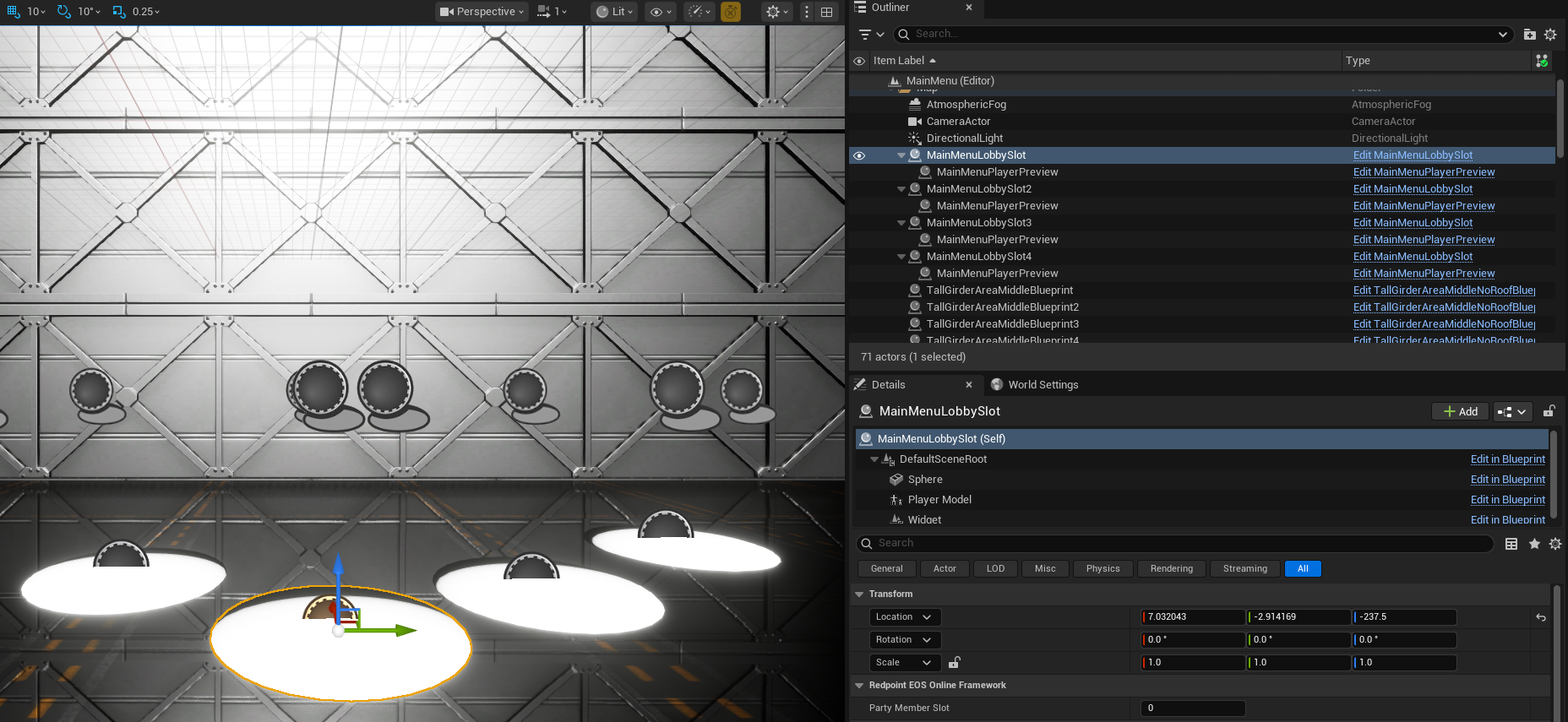Switch to the Details tab
This screenshot has height=722, width=1568.
pyautogui.click(x=888, y=385)
